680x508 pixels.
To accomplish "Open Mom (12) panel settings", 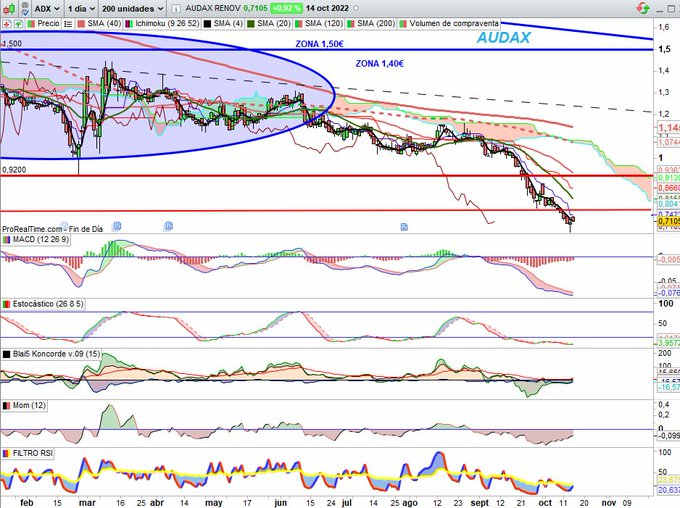I will [29, 405].
